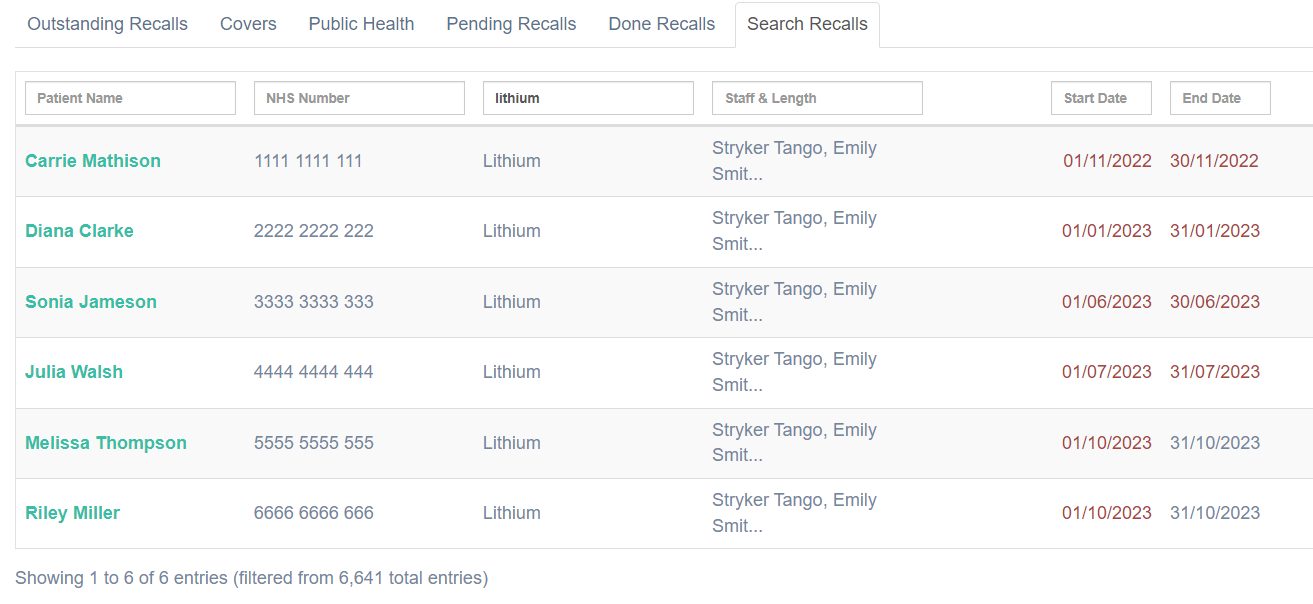
Task: Open Diana Clarke patient link
Action: tap(79, 231)
